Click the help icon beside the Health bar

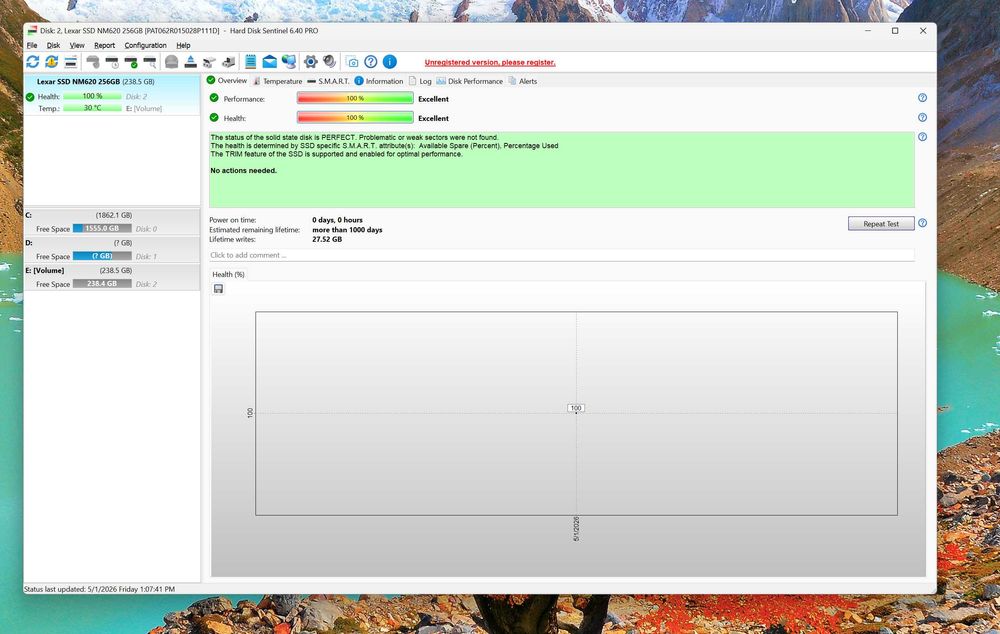922,117
